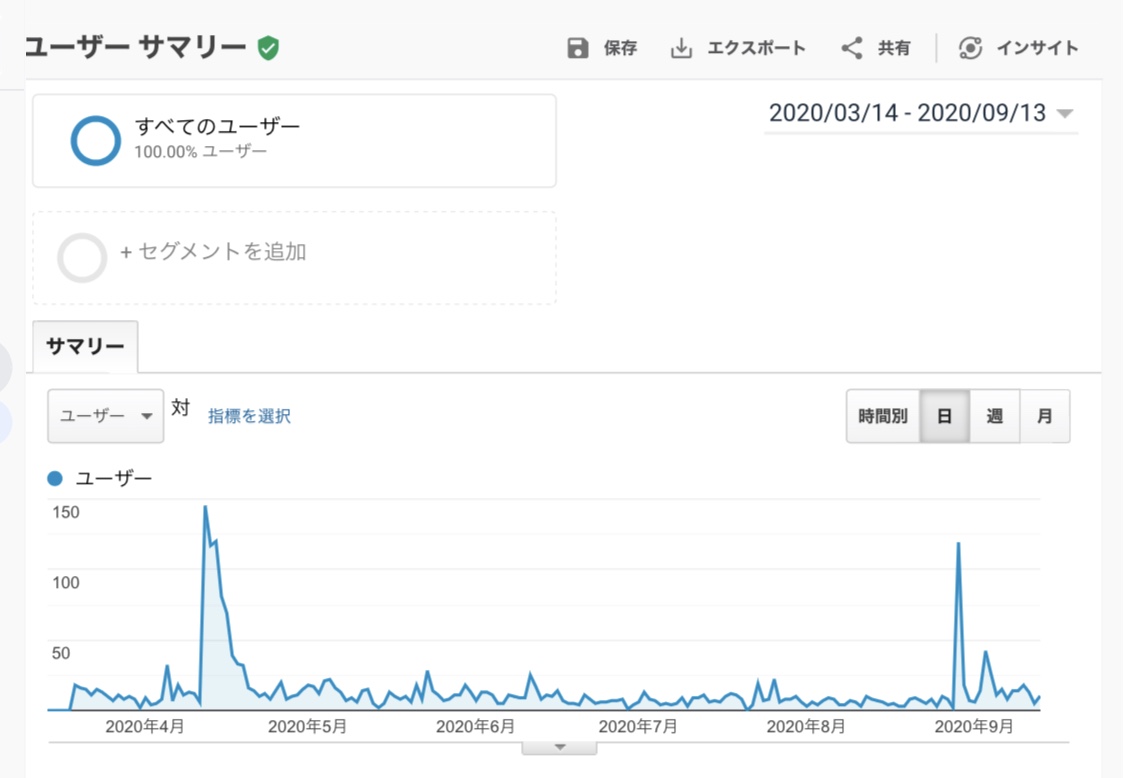The width and height of the screenshot is (1125, 778).
Task: Expand the date range dropdown arrow
Action: 1065,113
